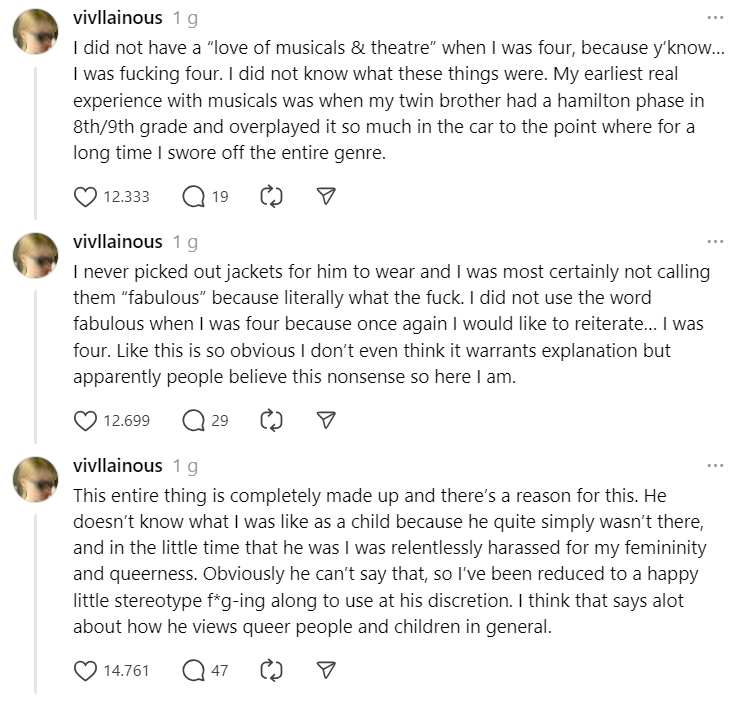Open more options menu on second post
750x702 pixels.
point(715,241)
